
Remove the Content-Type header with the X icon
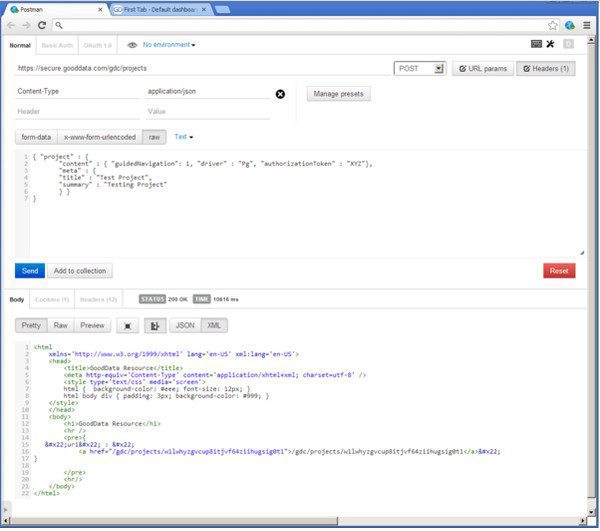coord(280,94)
